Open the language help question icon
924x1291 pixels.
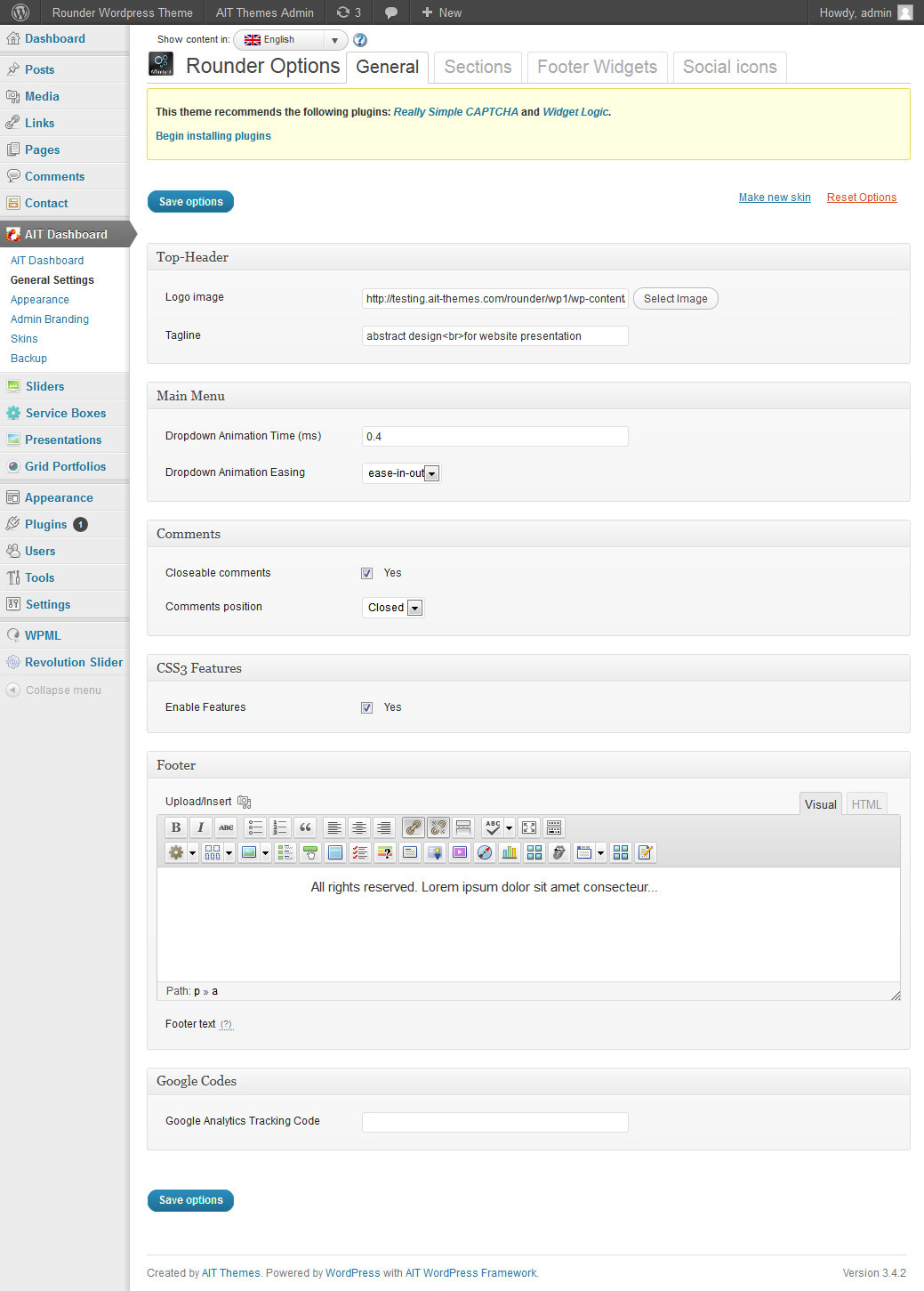pyautogui.click(x=360, y=40)
